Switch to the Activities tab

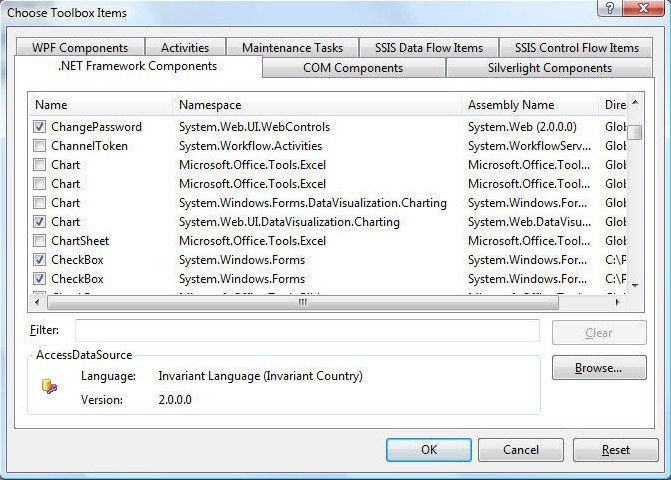[185, 47]
